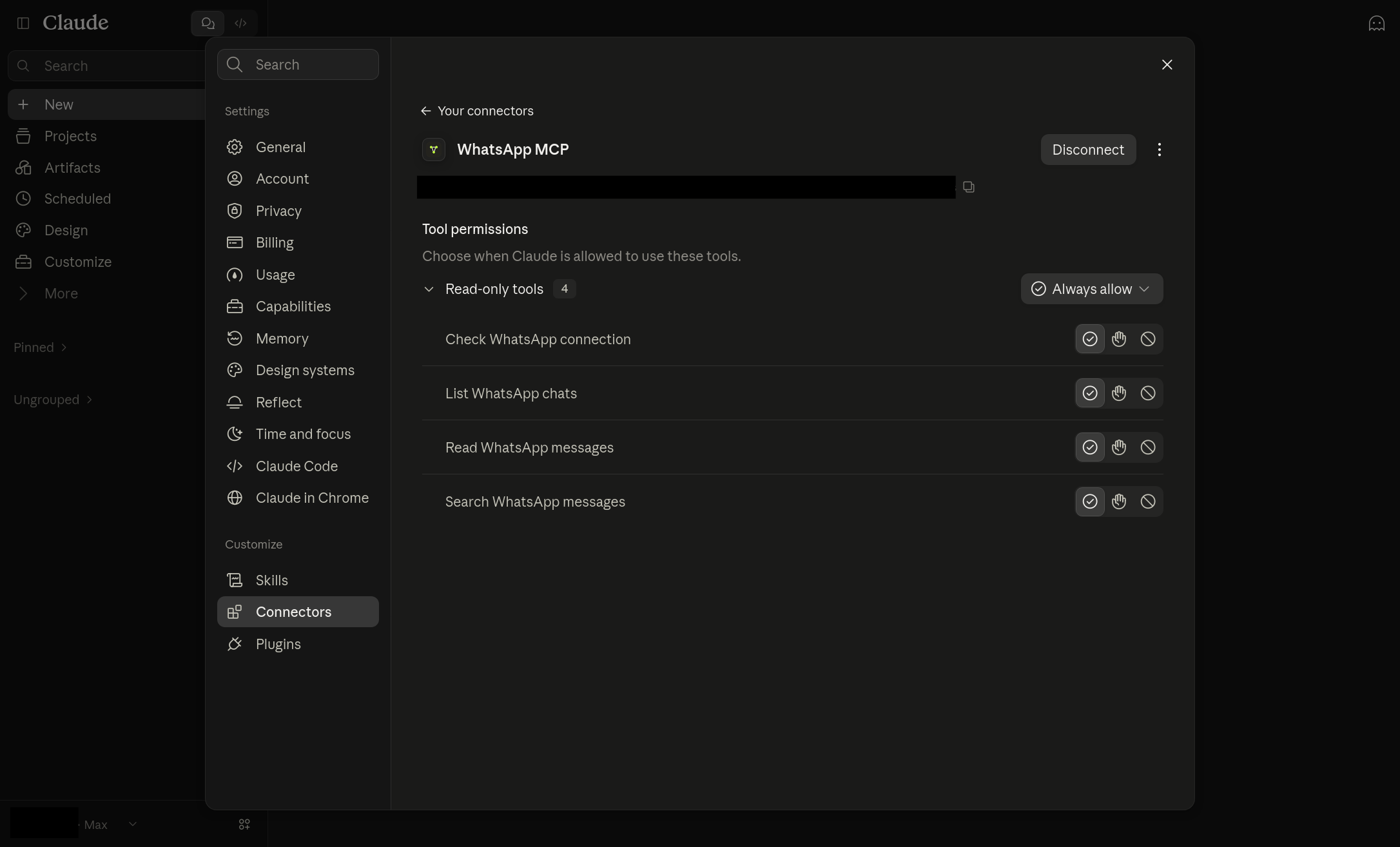1400x847 pixels.
Task: Collapse the Read-only tools section
Action: tap(429, 289)
